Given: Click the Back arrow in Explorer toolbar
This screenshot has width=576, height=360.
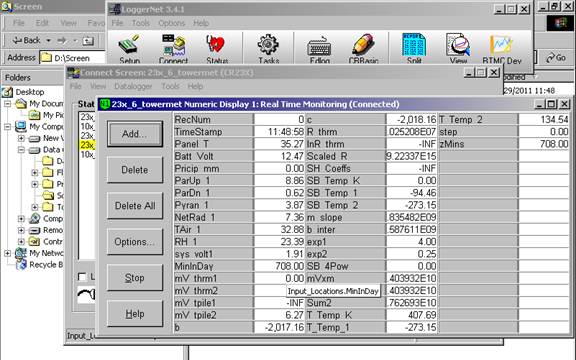Looking at the screenshot, I should click(x=26, y=40).
